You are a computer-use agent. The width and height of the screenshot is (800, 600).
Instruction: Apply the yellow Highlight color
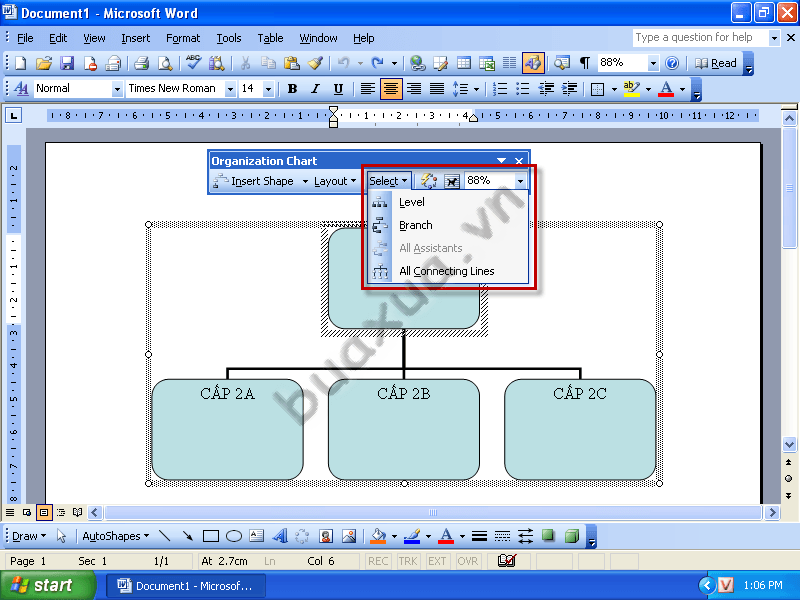[x=632, y=89]
